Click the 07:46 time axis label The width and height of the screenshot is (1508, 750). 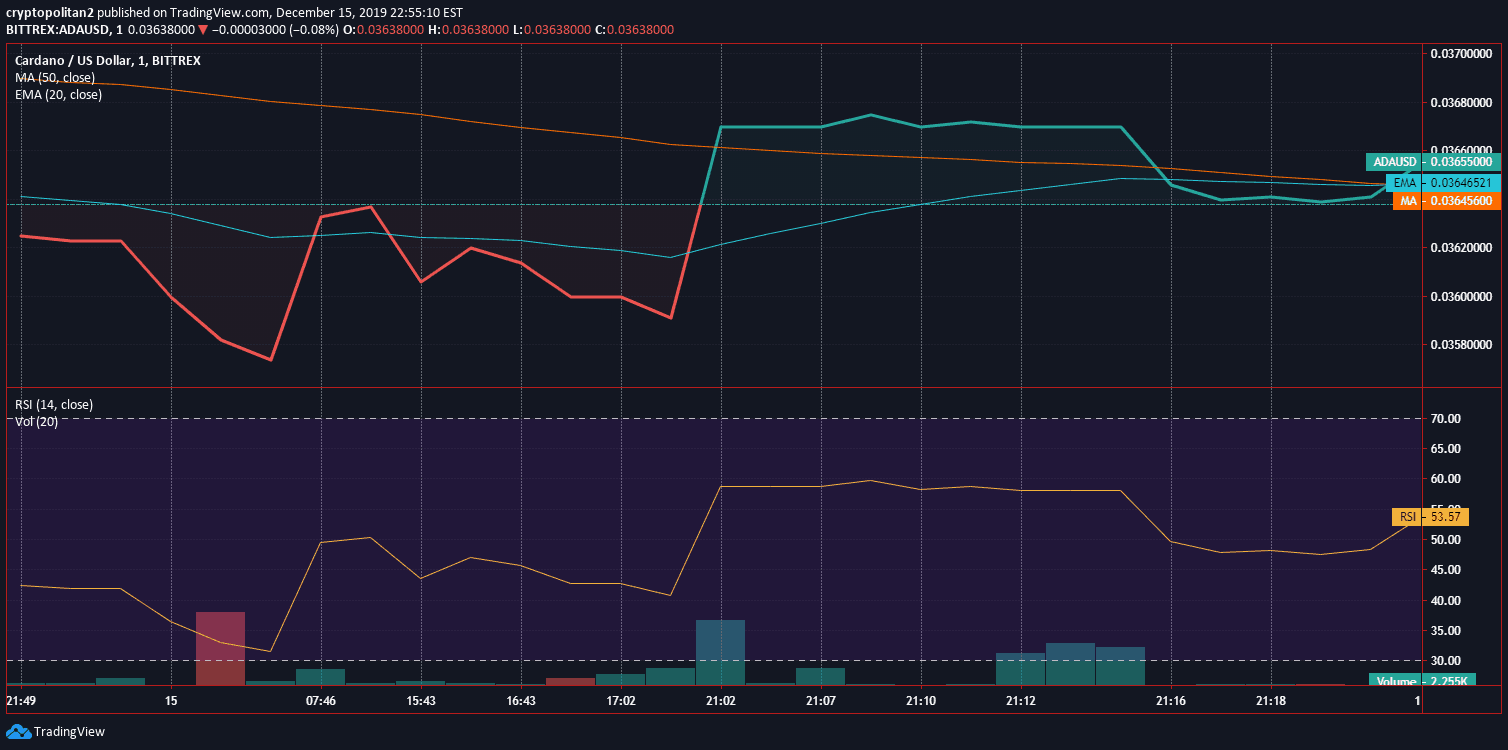tap(321, 701)
